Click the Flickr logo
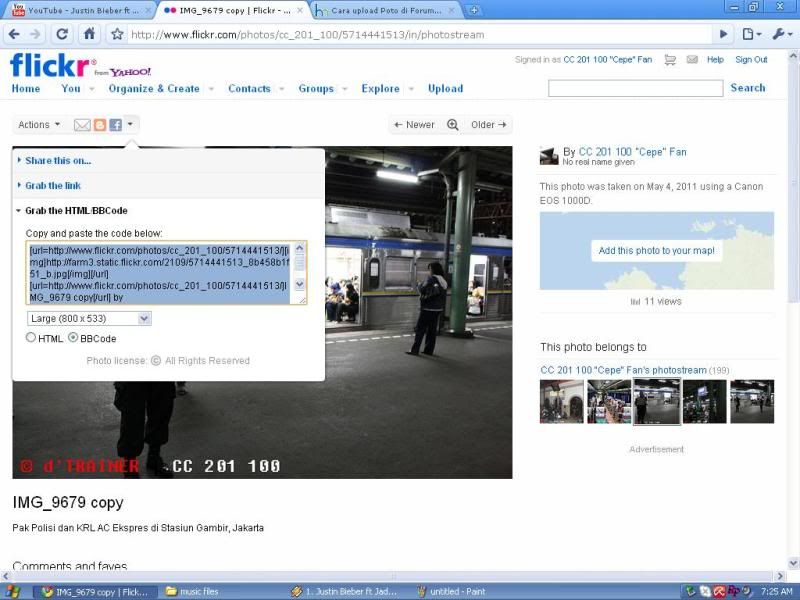Screen dimensions: 800x600 [50, 65]
